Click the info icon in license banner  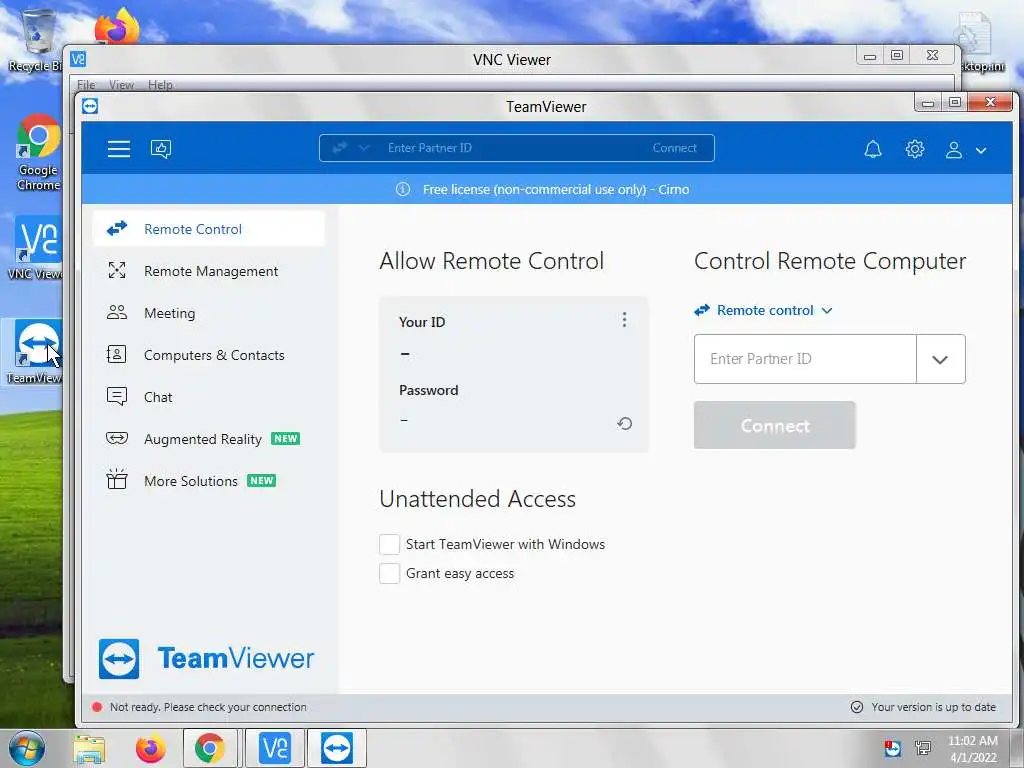[403, 189]
